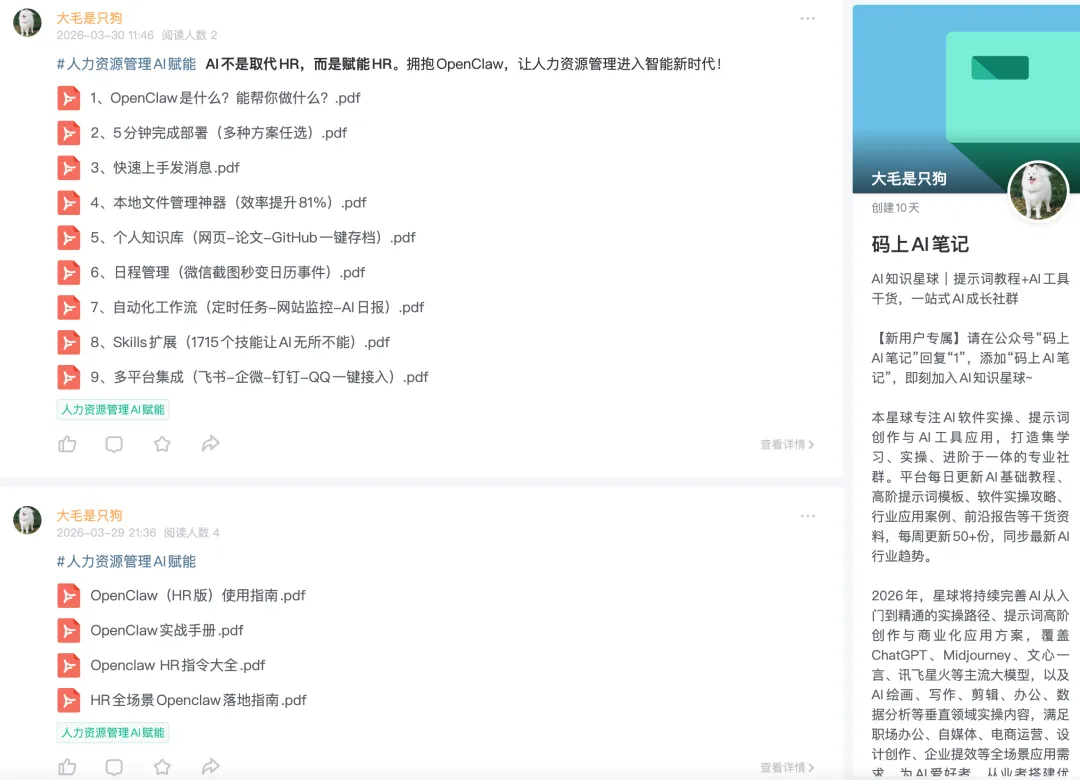Open OpenClaw（HR版）使用指南.pdf
The image size is (1080, 780).
tap(198, 595)
